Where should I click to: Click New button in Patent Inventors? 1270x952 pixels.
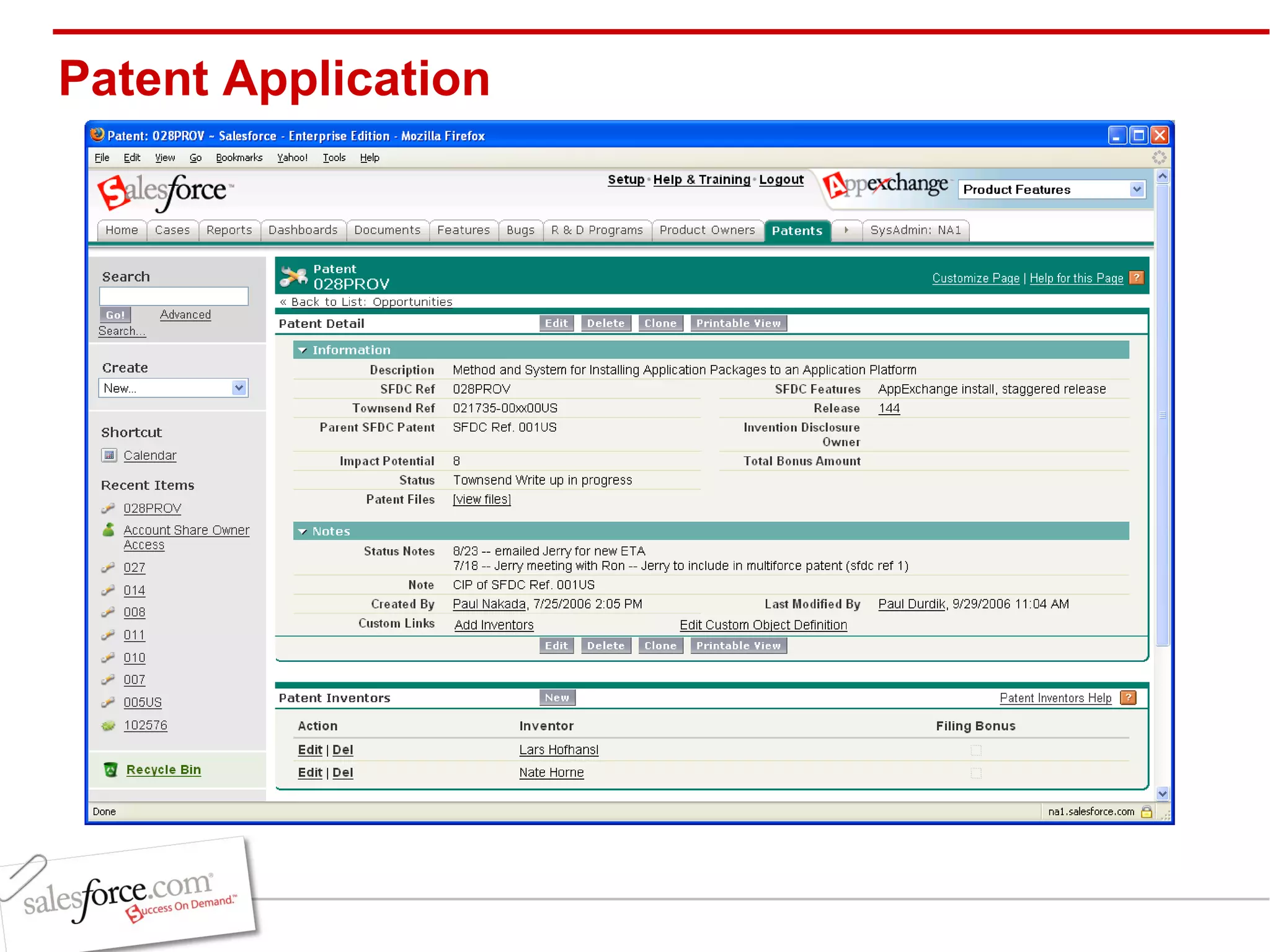point(557,697)
